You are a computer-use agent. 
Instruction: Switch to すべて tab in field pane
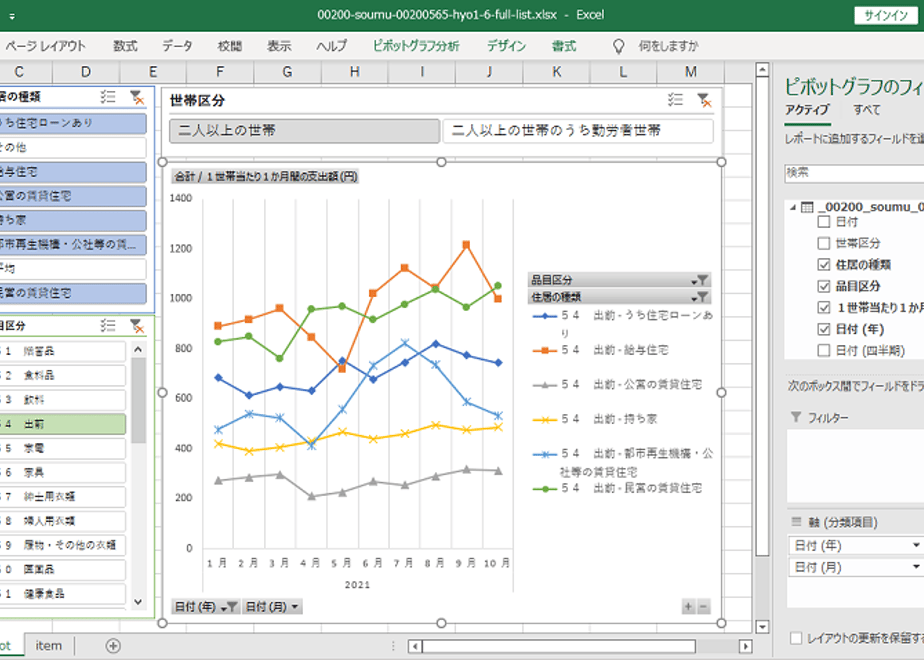tap(867, 110)
